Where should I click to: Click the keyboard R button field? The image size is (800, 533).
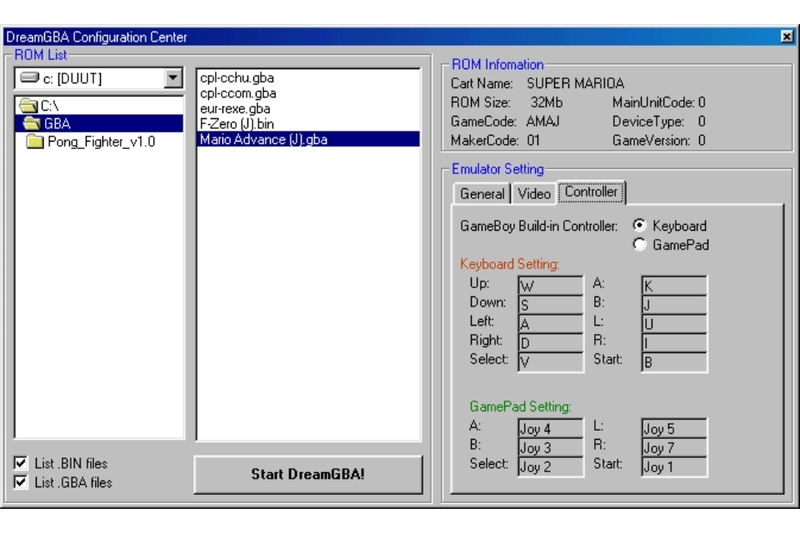674,342
